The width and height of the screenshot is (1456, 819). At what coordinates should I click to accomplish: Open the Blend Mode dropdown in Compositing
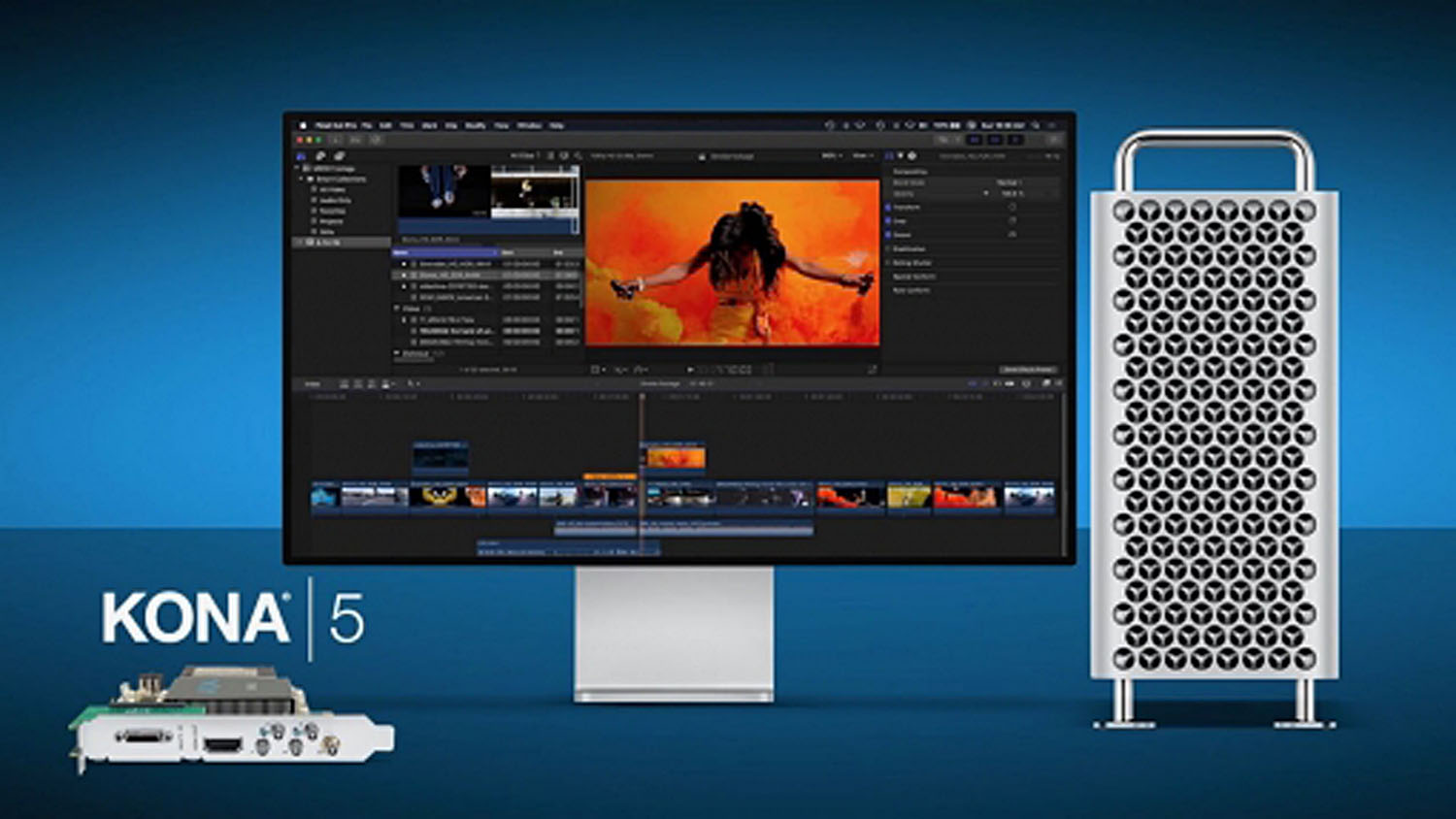click(1009, 182)
